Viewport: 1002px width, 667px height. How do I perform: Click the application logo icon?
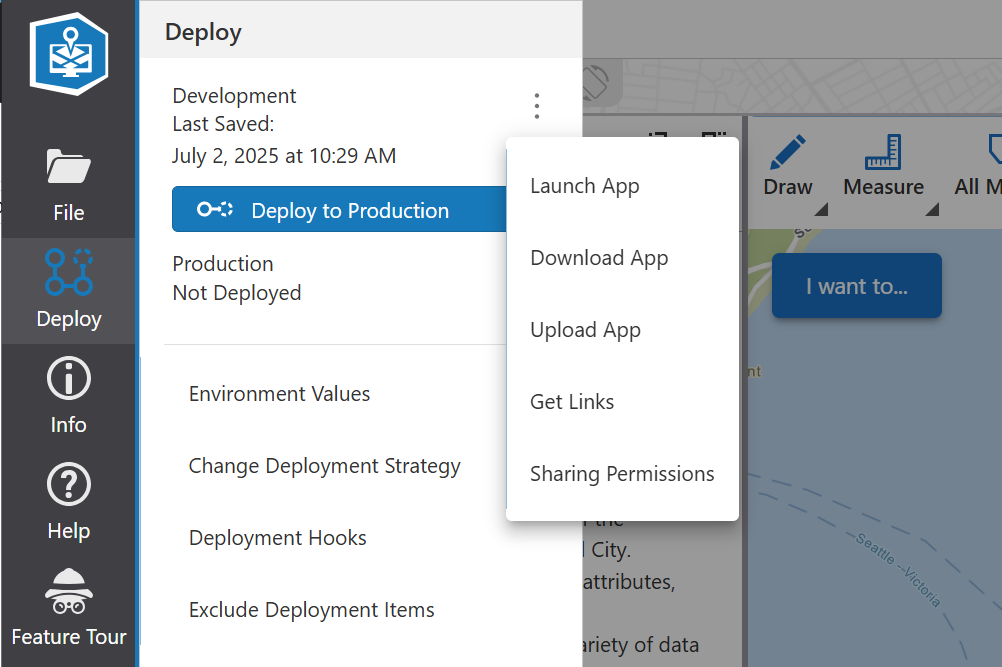[x=68, y=54]
